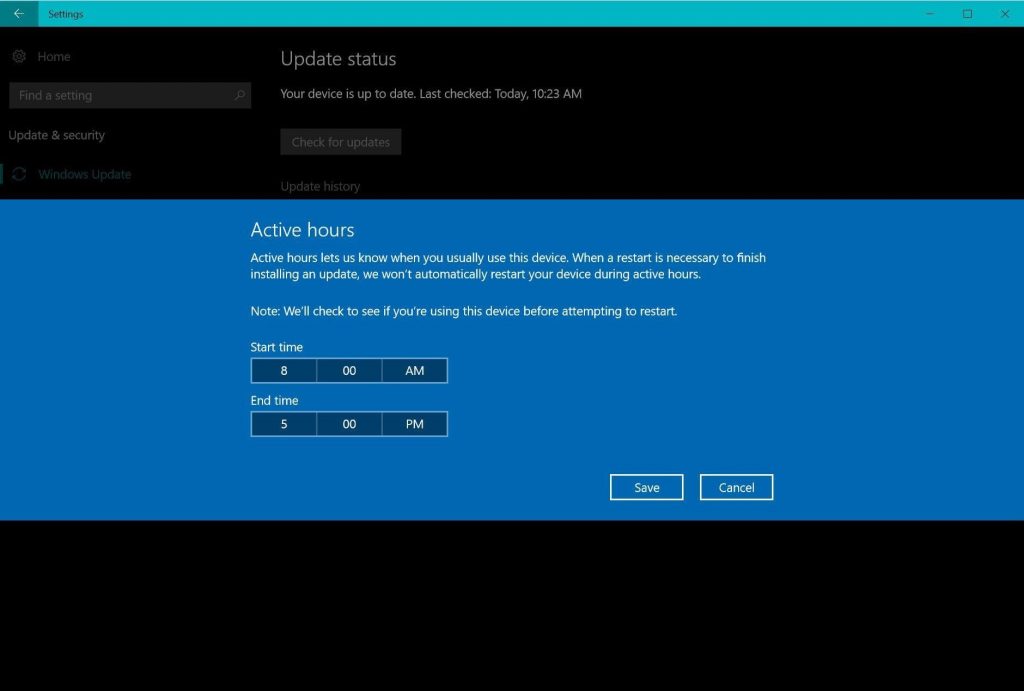Click the End time label
This screenshot has width=1024, height=691.
[274, 400]
